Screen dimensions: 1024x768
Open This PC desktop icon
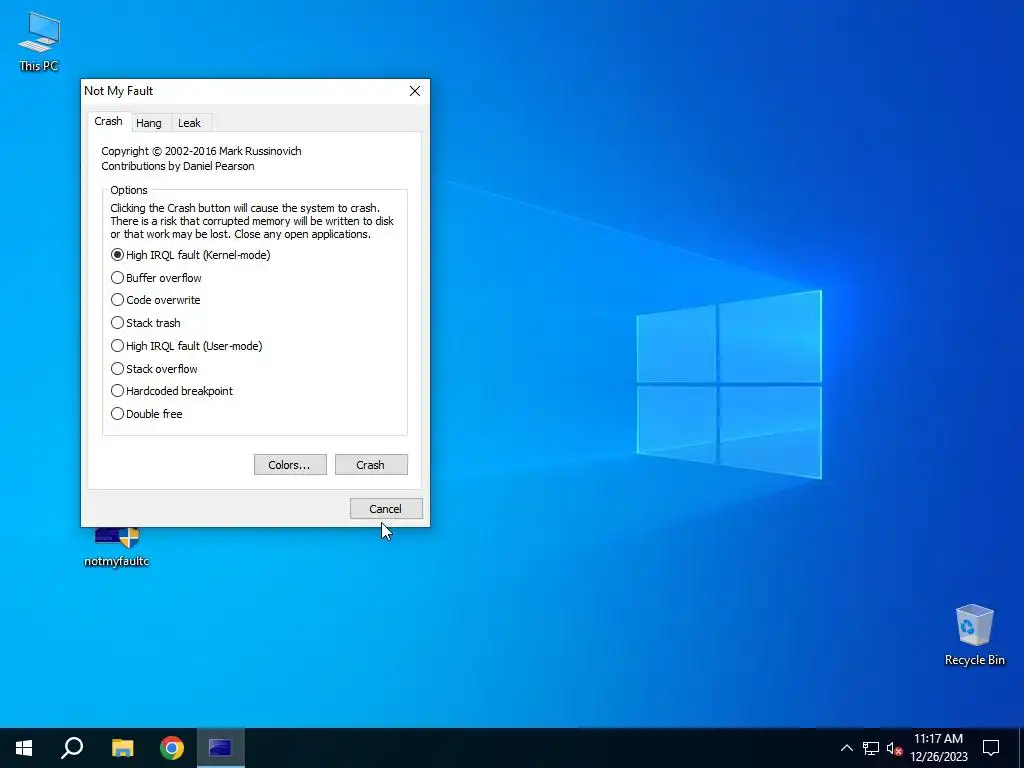coord(39,42)
